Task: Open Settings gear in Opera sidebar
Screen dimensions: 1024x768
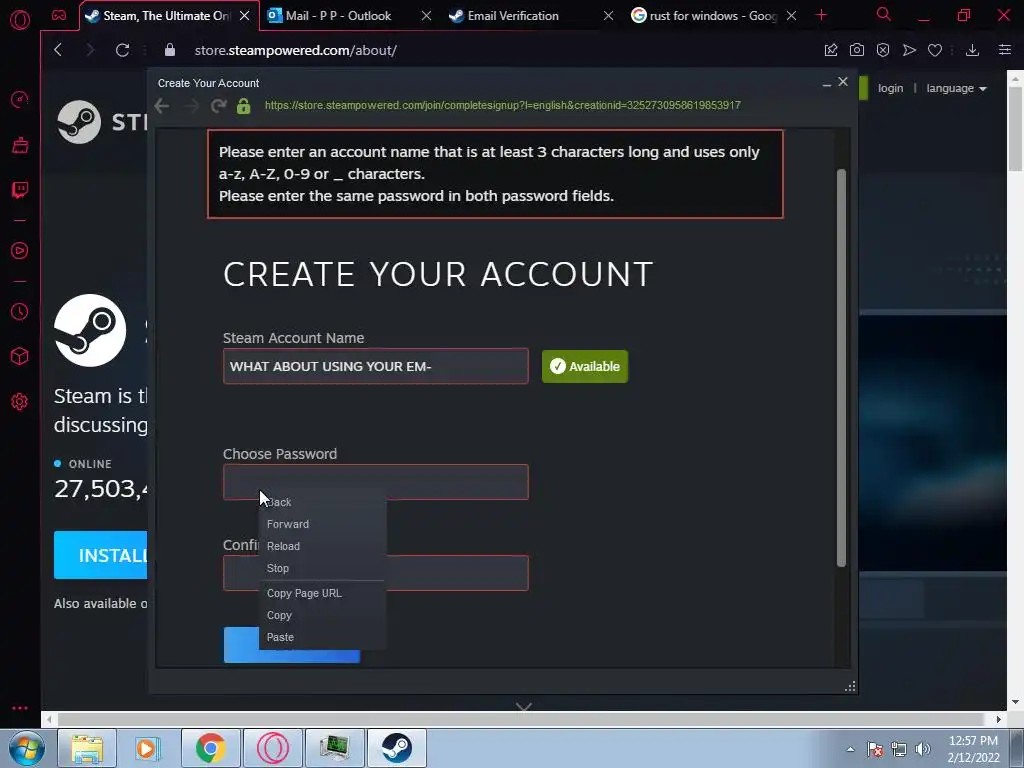Action: 20,401
